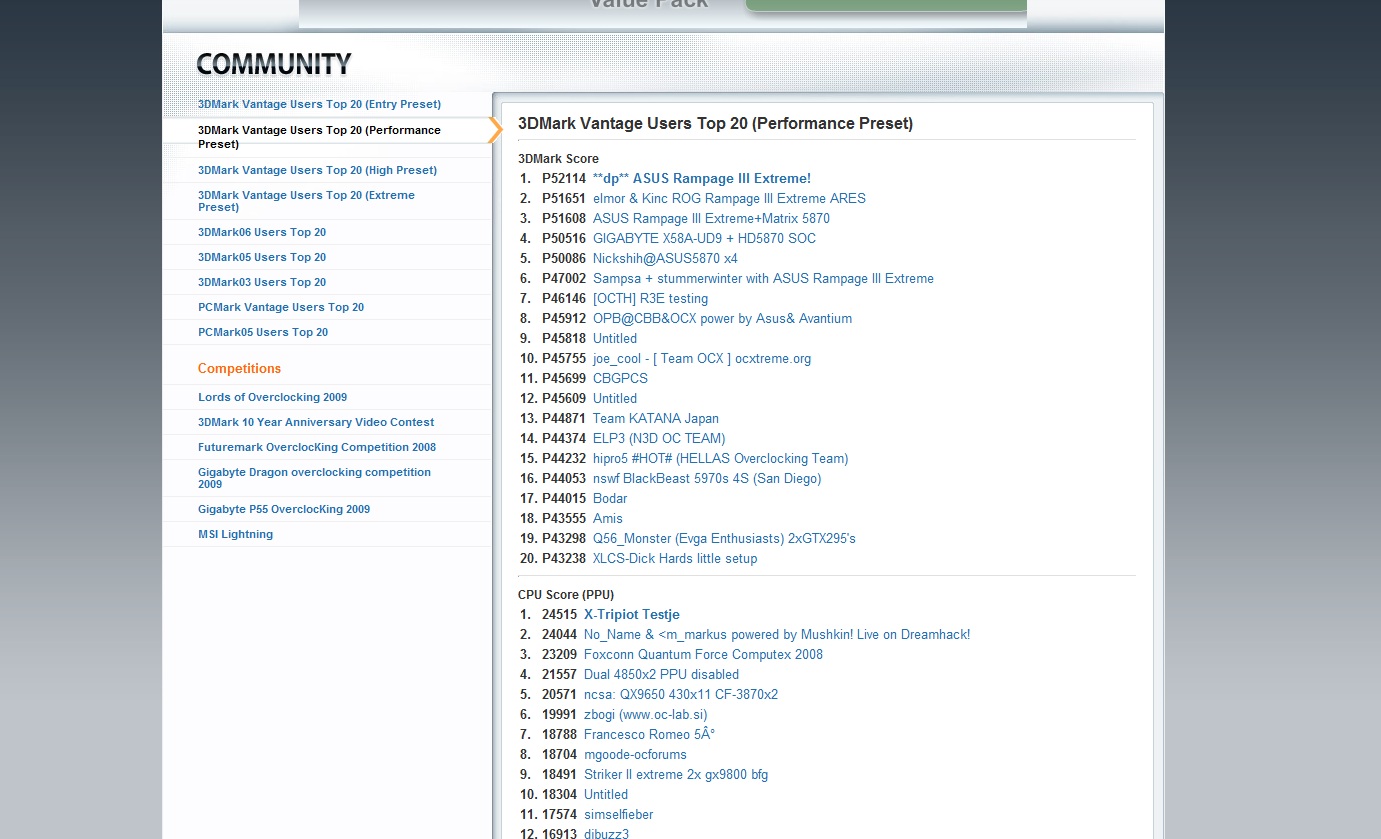Open Team KATANA Japan result
Screen dimensions: 1381x839
click(656, 418)
